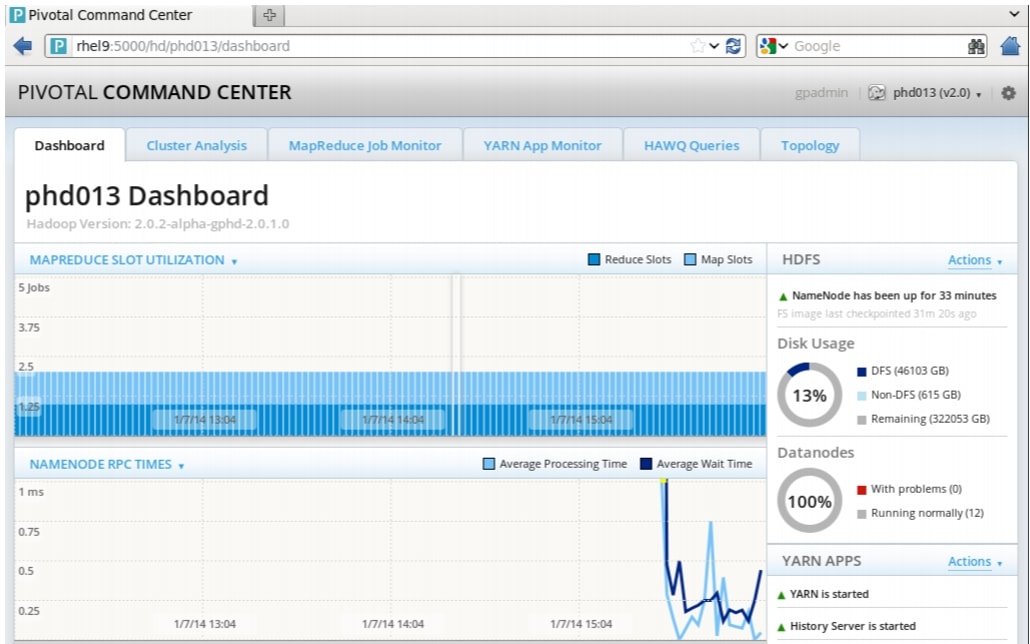Open the MapReduce Job Monitor tab
The image size is (1030, 644).
(x=365, y=145)
